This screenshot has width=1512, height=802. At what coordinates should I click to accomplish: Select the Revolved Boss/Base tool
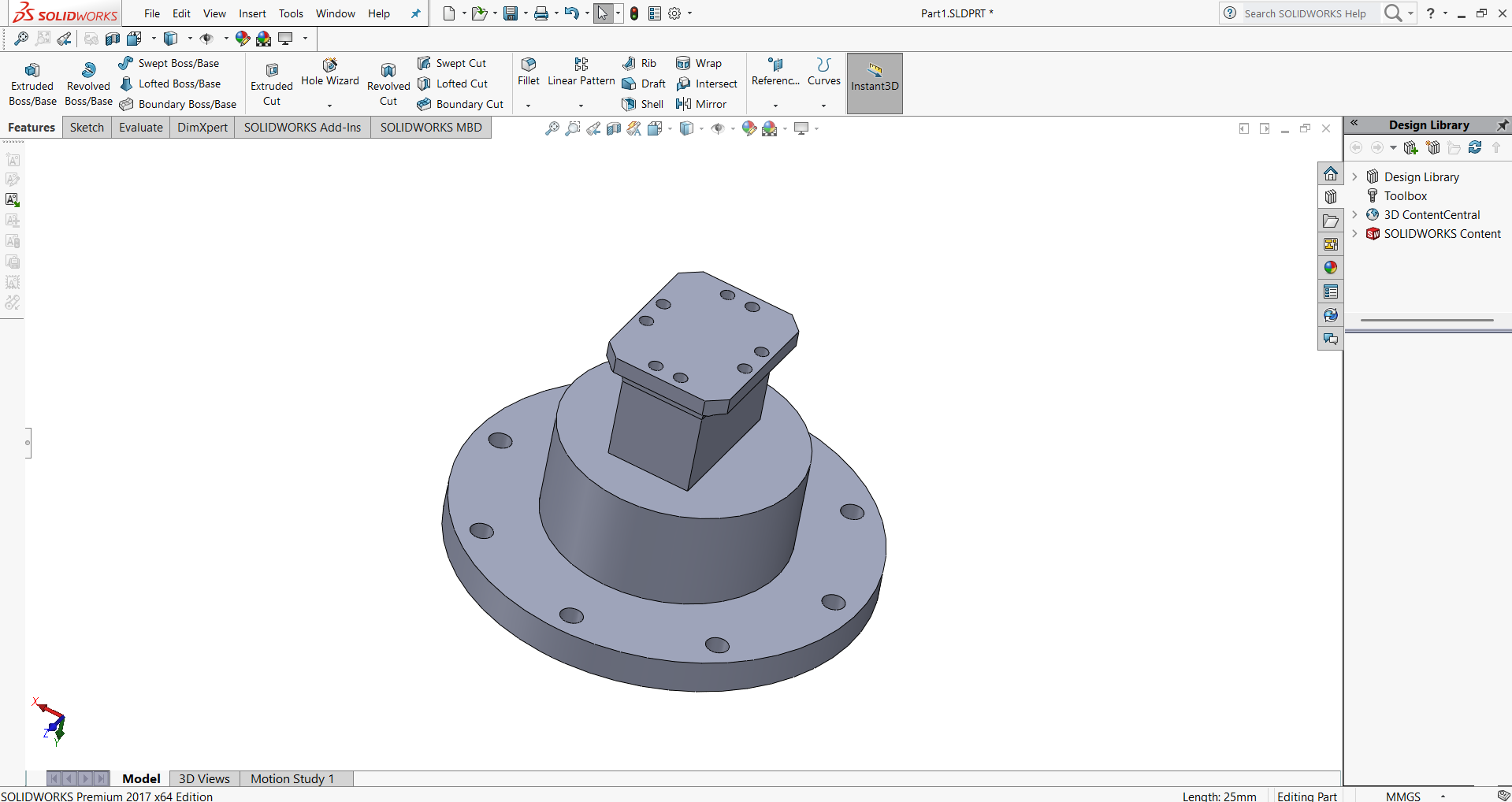pyautogui.click(x=88, y=84)
